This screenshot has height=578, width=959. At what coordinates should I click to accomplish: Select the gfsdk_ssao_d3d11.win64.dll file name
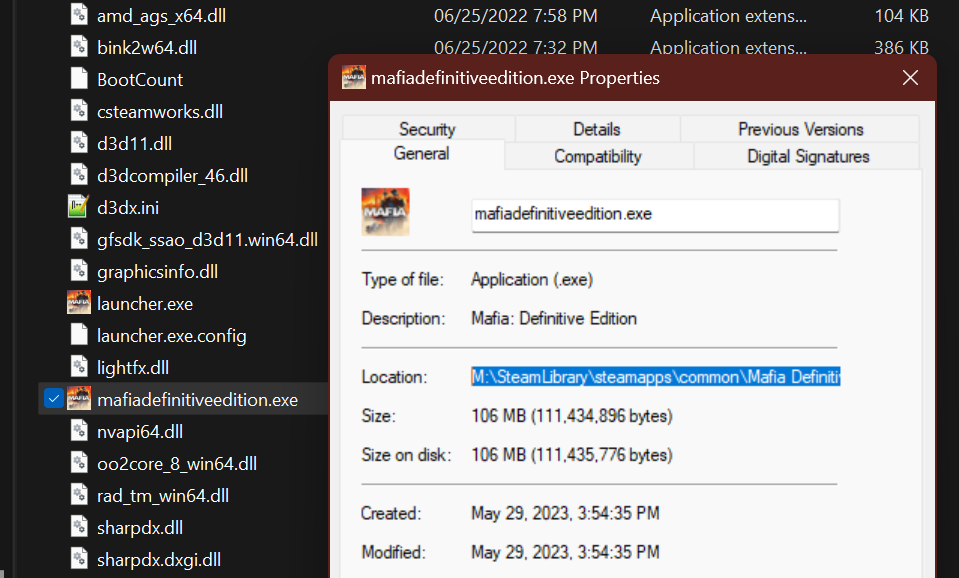click(x=207, y=240)
